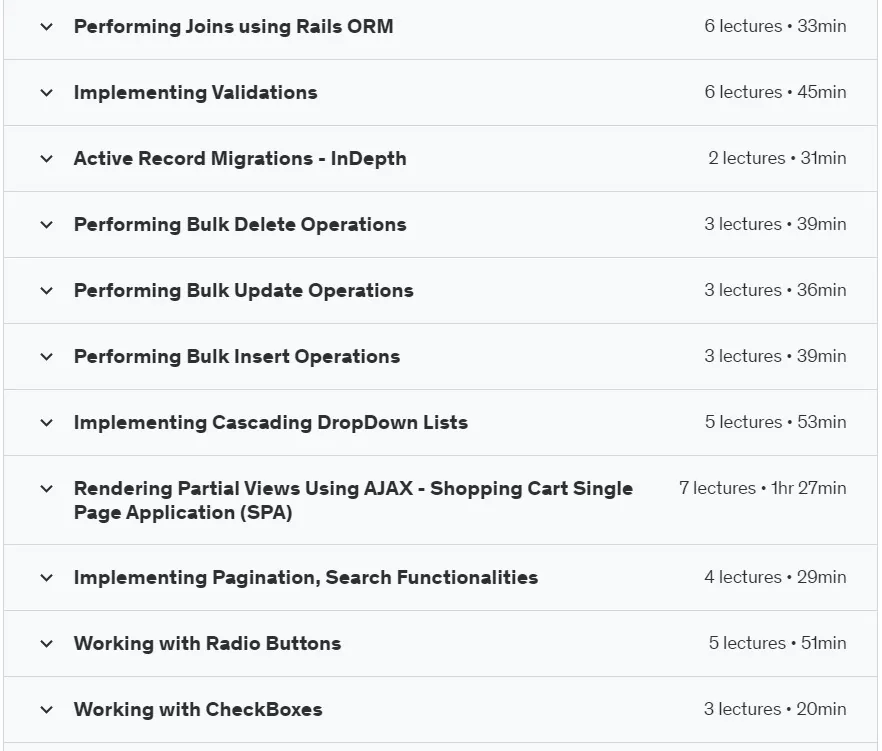Click the 7 lectures 1hr 27min label
Viewport: 882px width, 751px height.
point(762,488)
